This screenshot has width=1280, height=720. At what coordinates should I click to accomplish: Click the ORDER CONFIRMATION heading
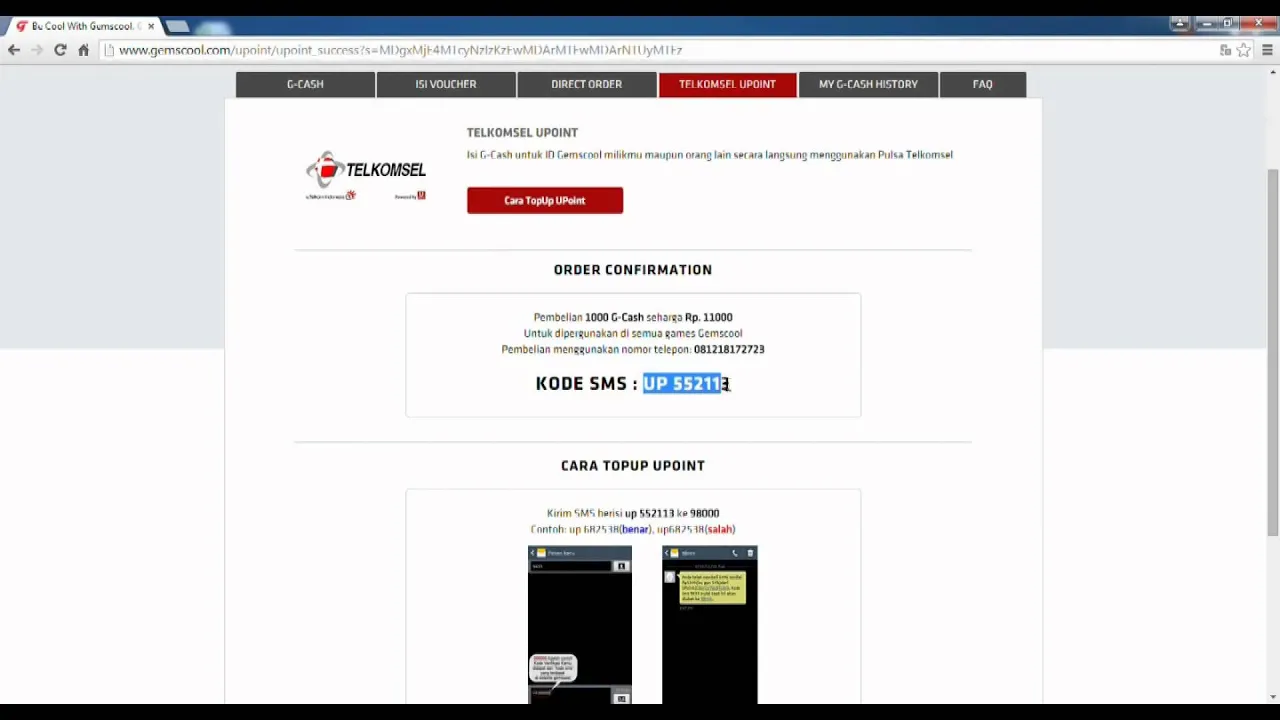coord(633,270)
